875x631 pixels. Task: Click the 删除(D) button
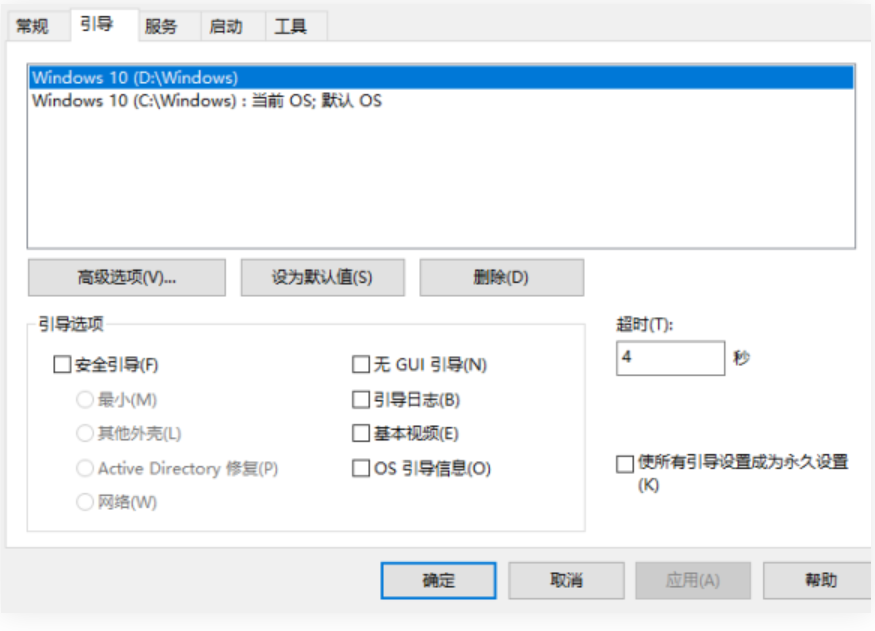[501, 277]
